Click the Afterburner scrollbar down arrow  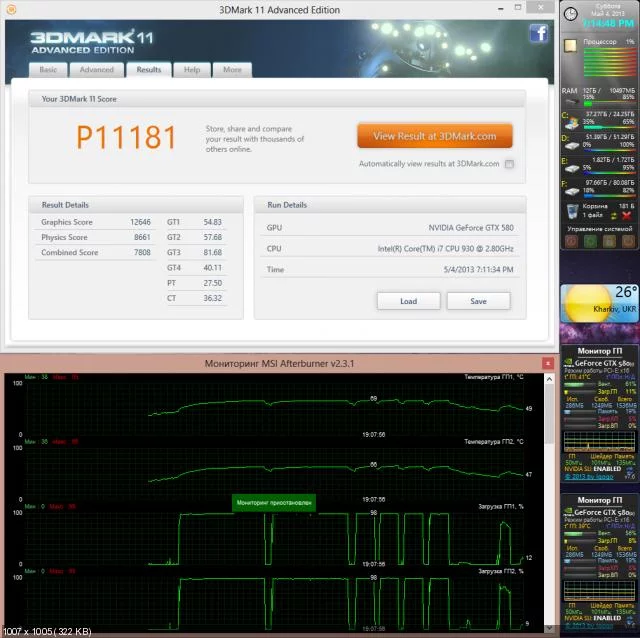click(549, 628)
